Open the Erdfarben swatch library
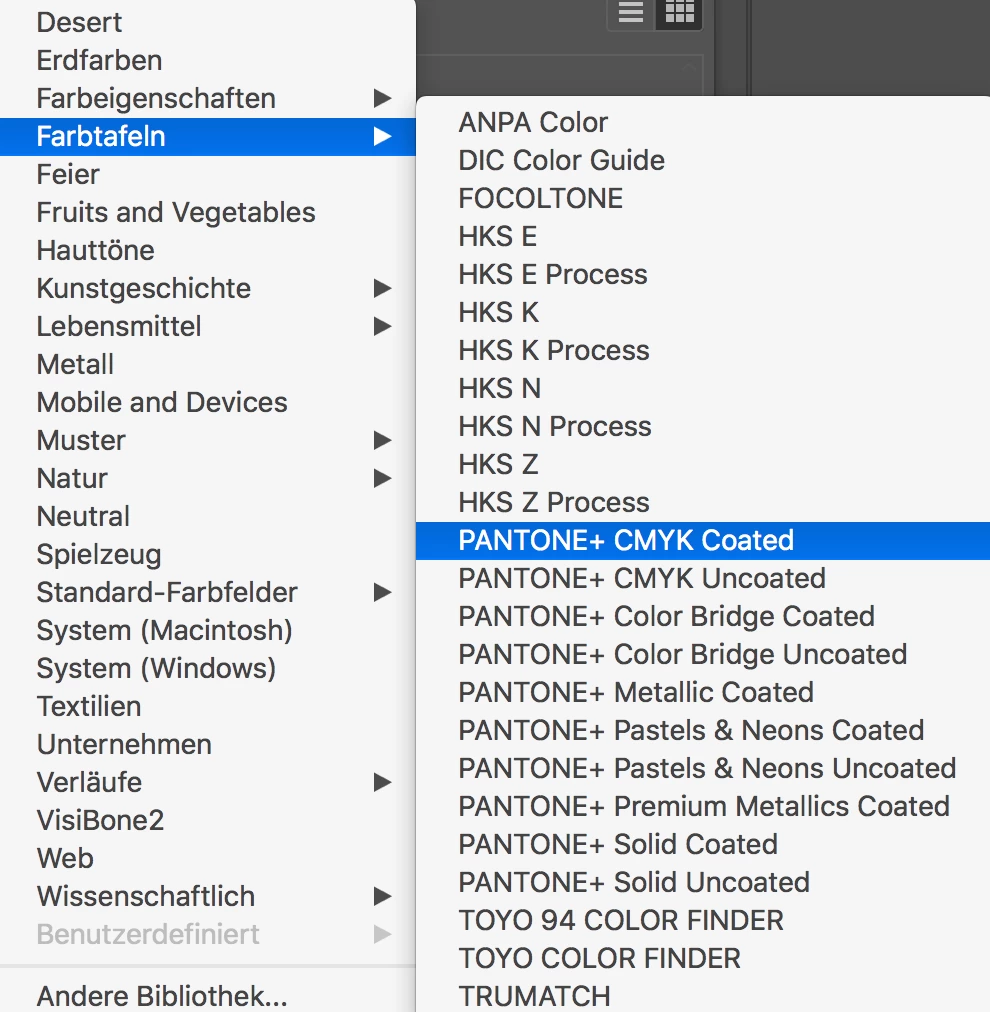This screenshot has height=1012, width=990. [208, 61]
